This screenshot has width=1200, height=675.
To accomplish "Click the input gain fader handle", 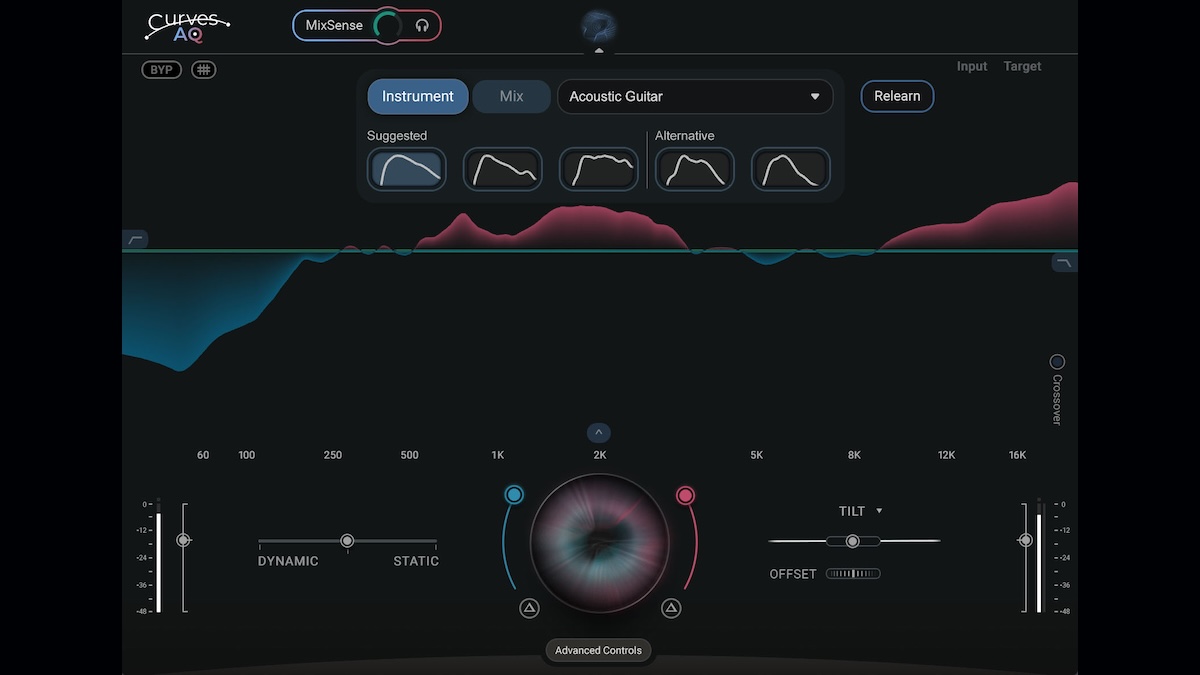I will point(183,540).
